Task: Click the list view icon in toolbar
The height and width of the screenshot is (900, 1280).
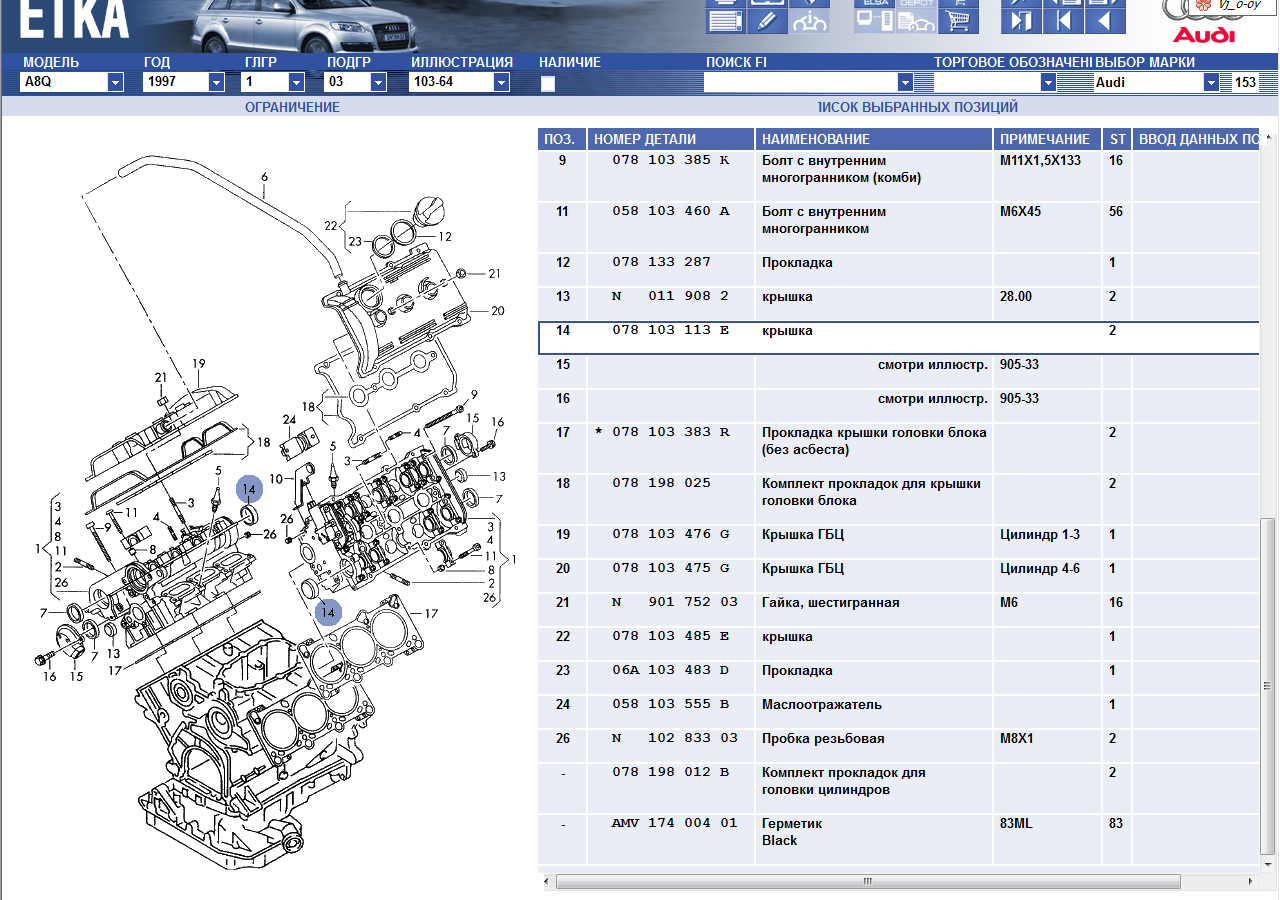Action: [723, 20]
